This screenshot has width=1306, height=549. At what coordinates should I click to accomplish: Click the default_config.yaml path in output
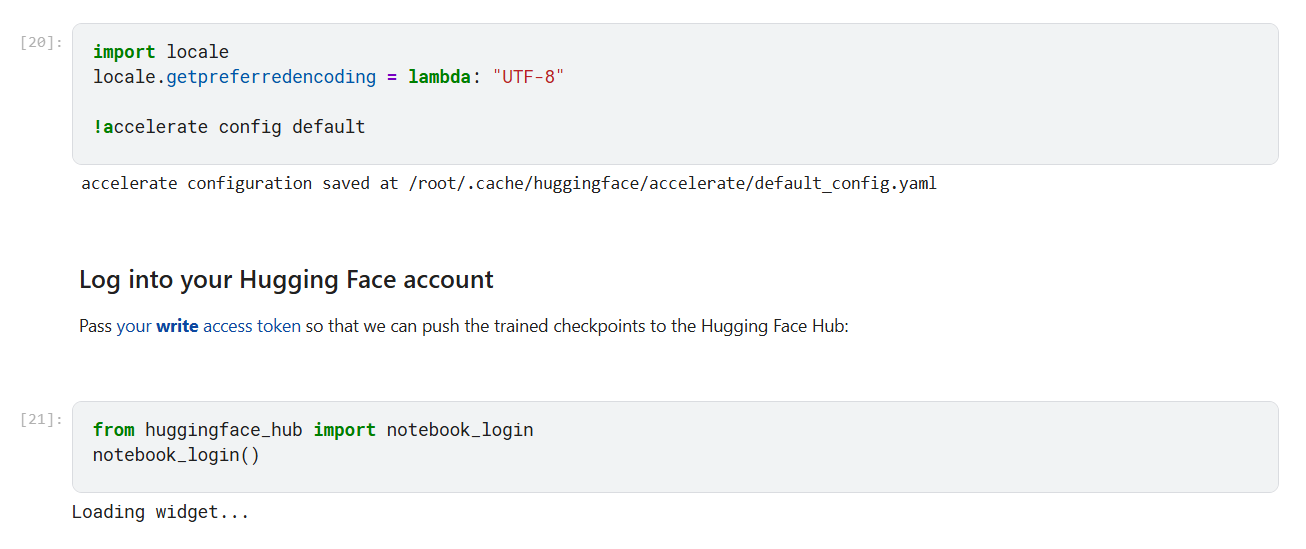[845, 184]
